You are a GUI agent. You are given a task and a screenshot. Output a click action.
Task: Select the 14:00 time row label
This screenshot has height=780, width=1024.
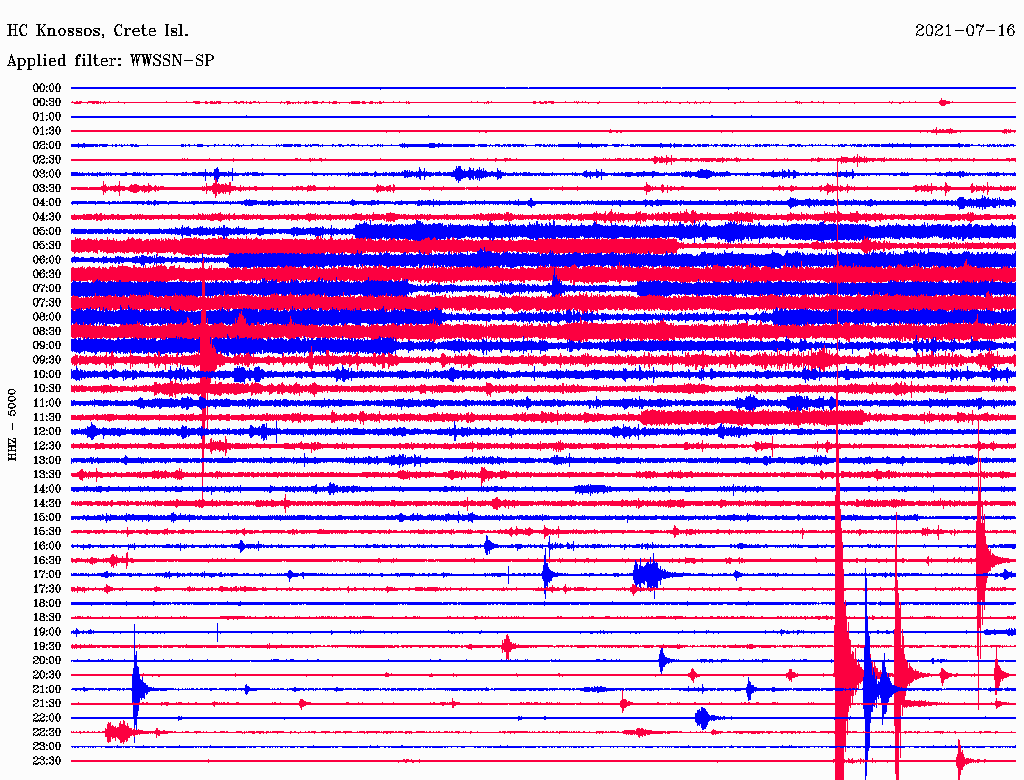coord(46,489)
